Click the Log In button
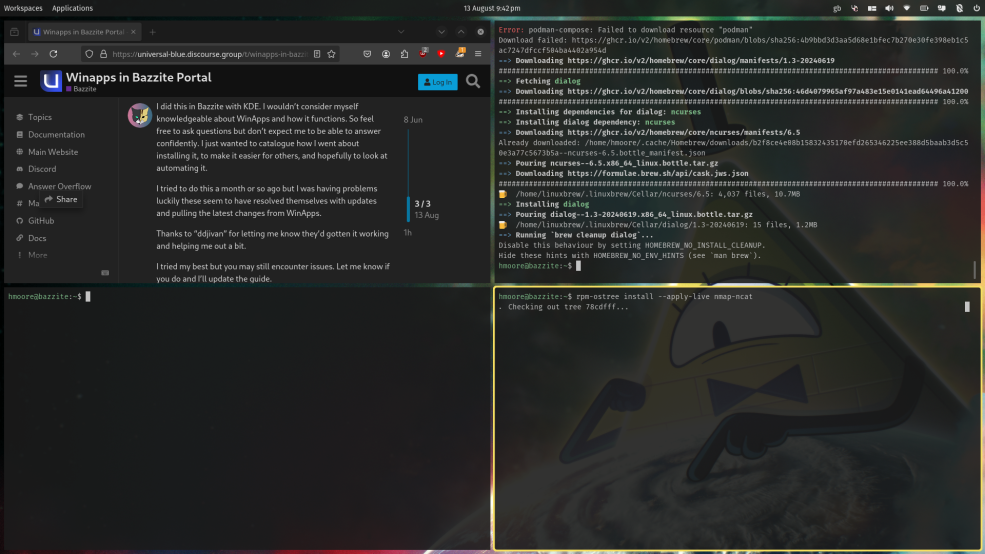This screenshot has width=985, height=554. coord(438,82)
